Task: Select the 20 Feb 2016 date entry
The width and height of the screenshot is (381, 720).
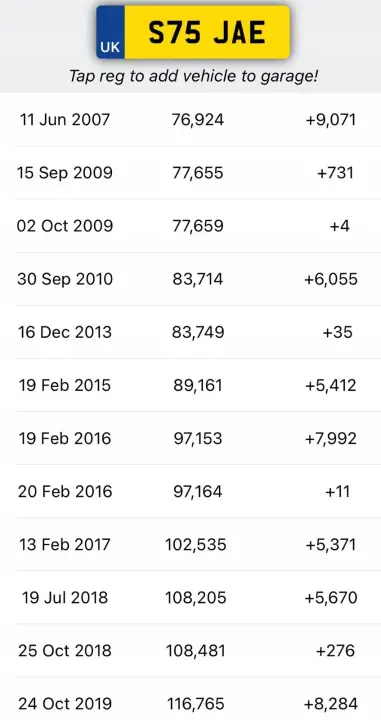Action: click(65, 491)
